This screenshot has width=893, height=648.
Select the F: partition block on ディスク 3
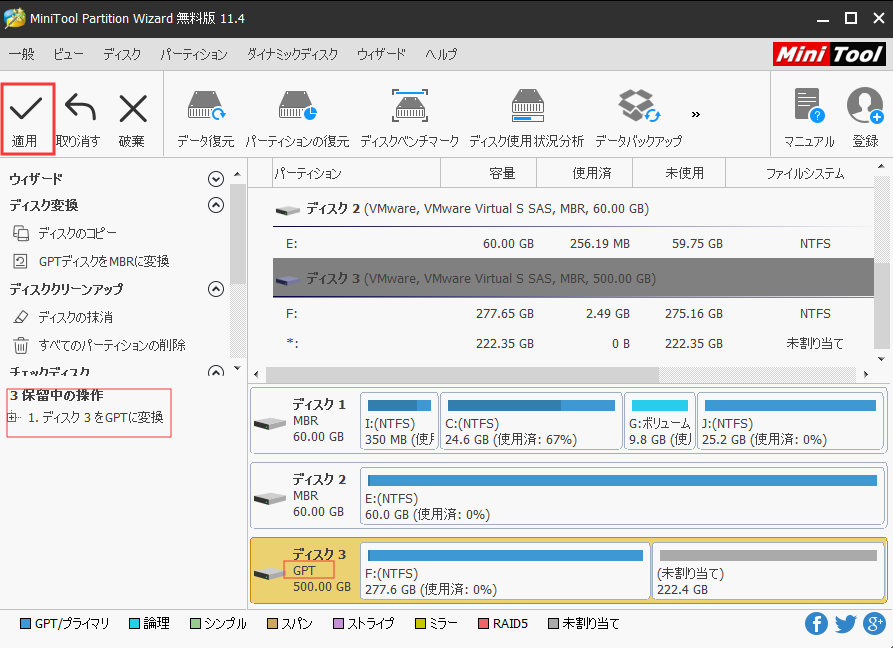point(503,571)
